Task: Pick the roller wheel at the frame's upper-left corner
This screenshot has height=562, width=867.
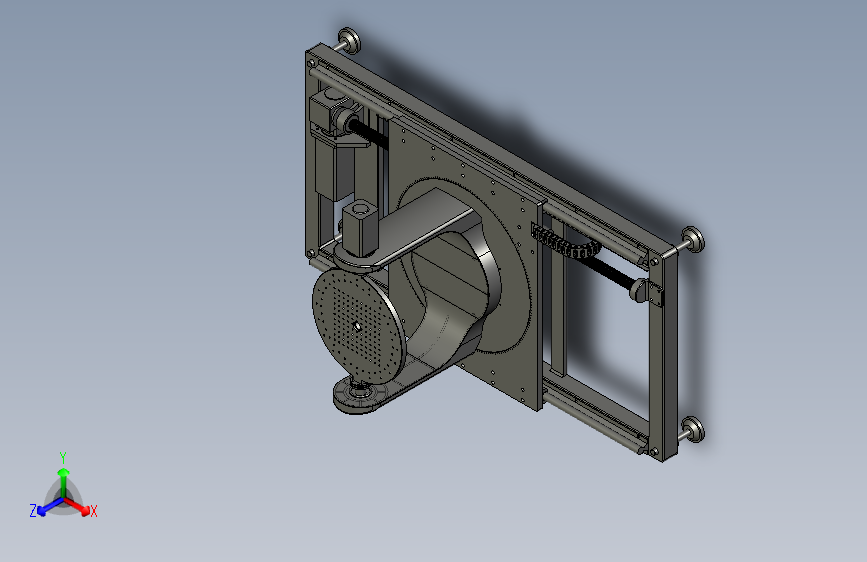Action: [x=349, y=41]
